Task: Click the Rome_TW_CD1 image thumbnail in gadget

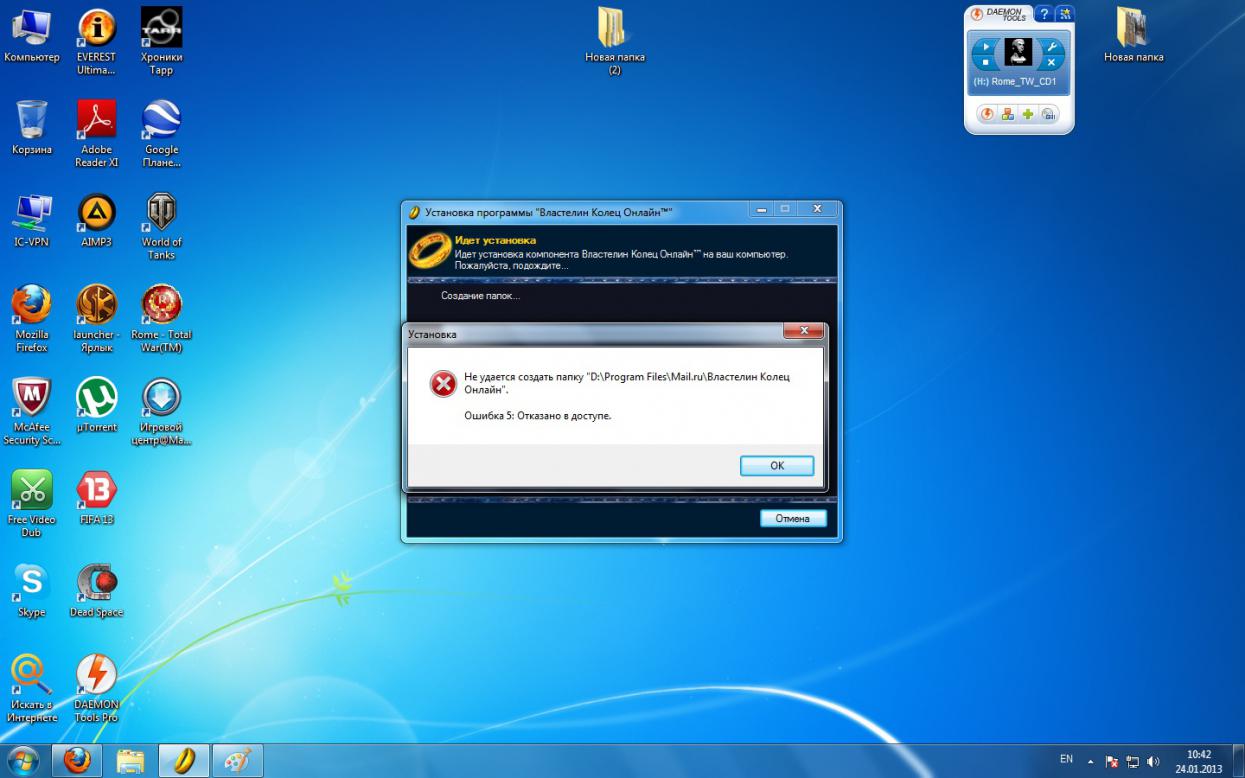Action: pos(1018,52)
